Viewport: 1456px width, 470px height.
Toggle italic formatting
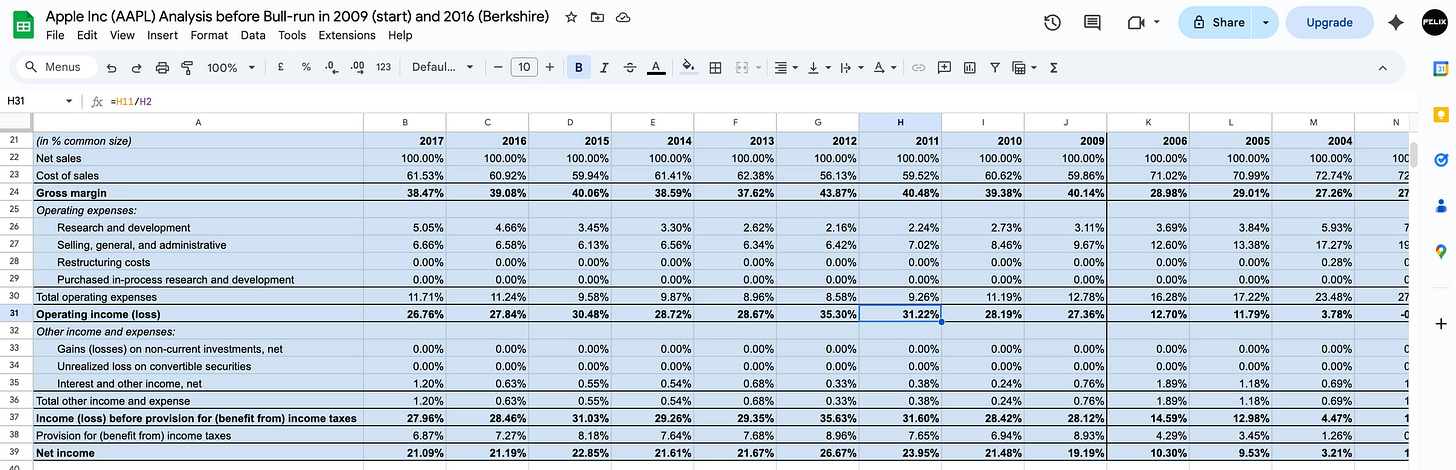click(x=604, y=68)
